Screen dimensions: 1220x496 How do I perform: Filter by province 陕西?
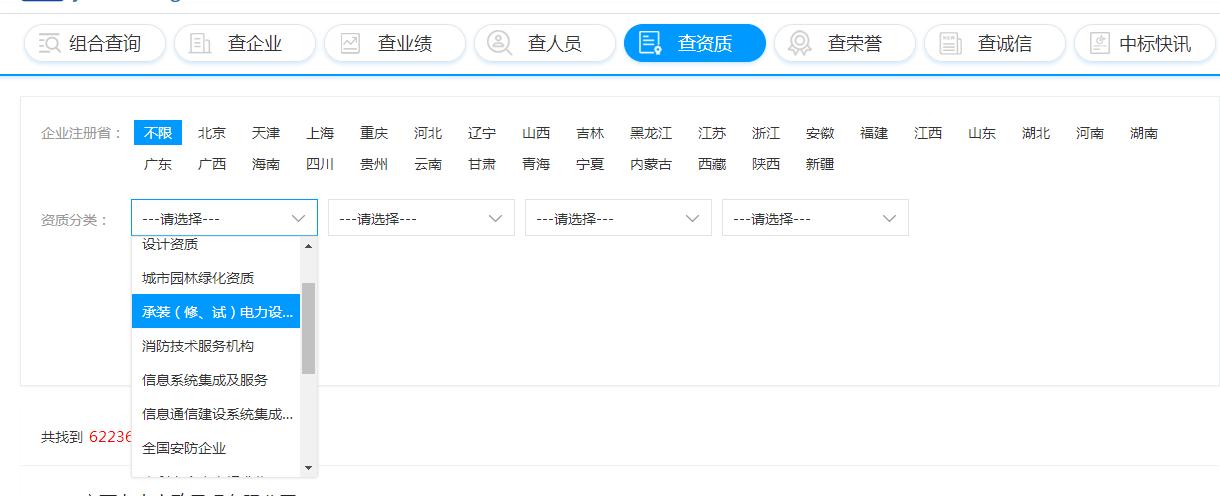pyautogui.click(x=766, y=164)
